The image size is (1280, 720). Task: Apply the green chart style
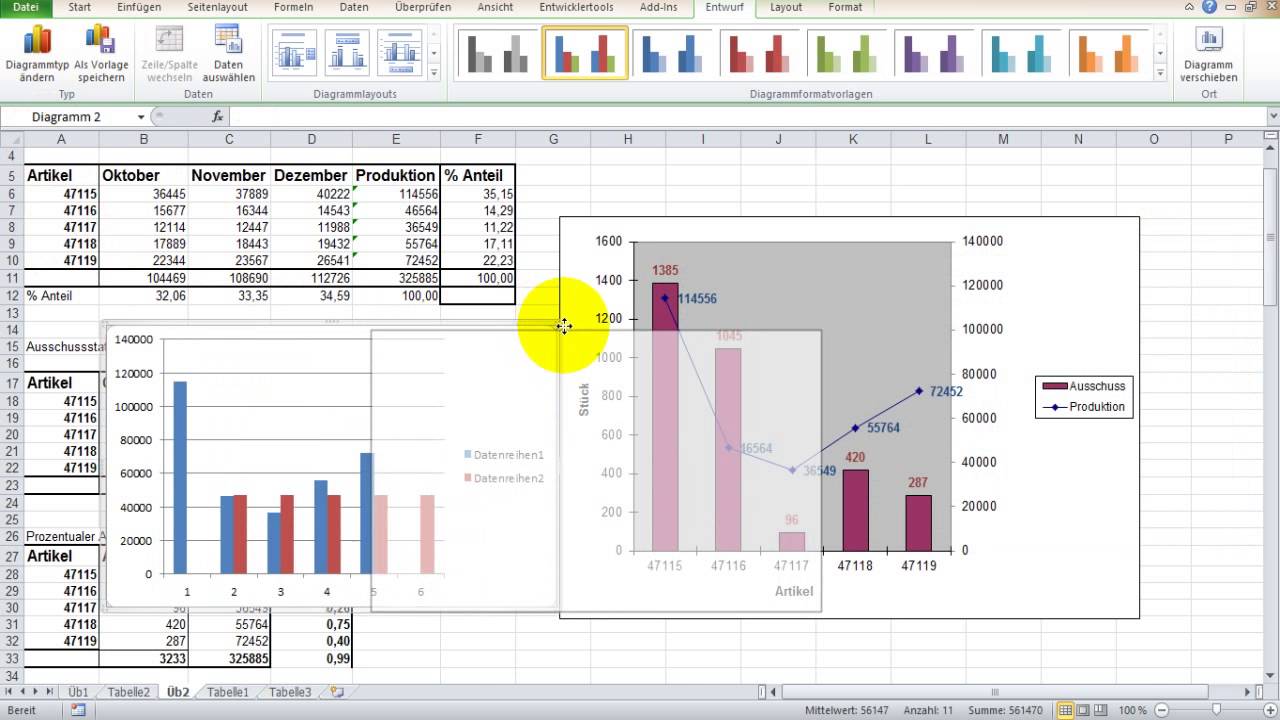point(846,53)
